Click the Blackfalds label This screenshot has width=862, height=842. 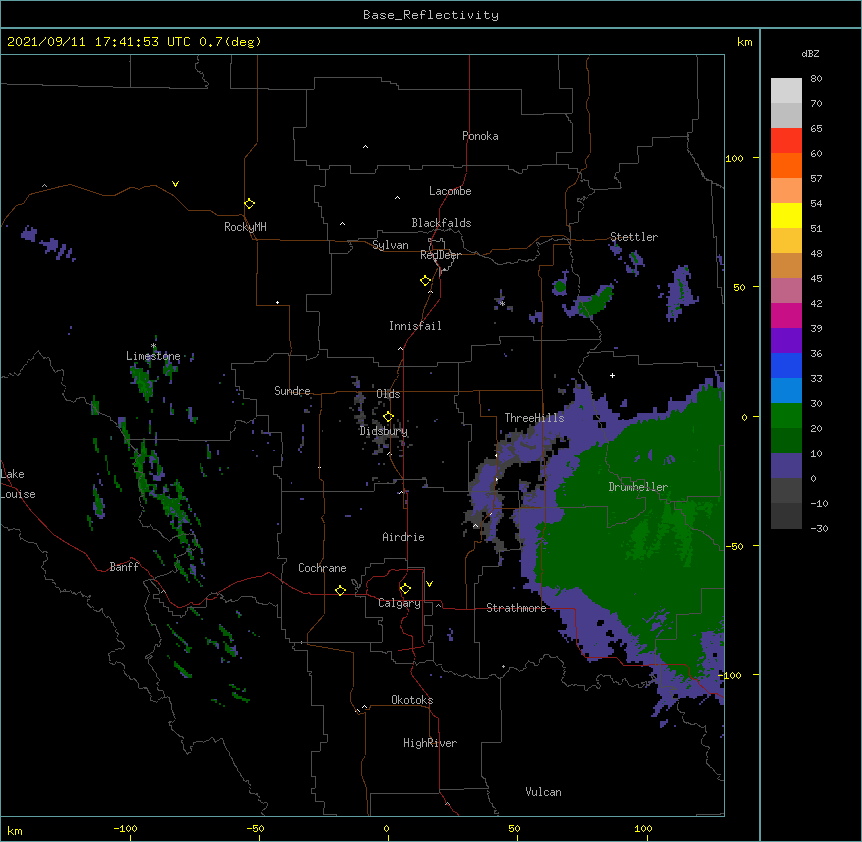click(441, 223)
